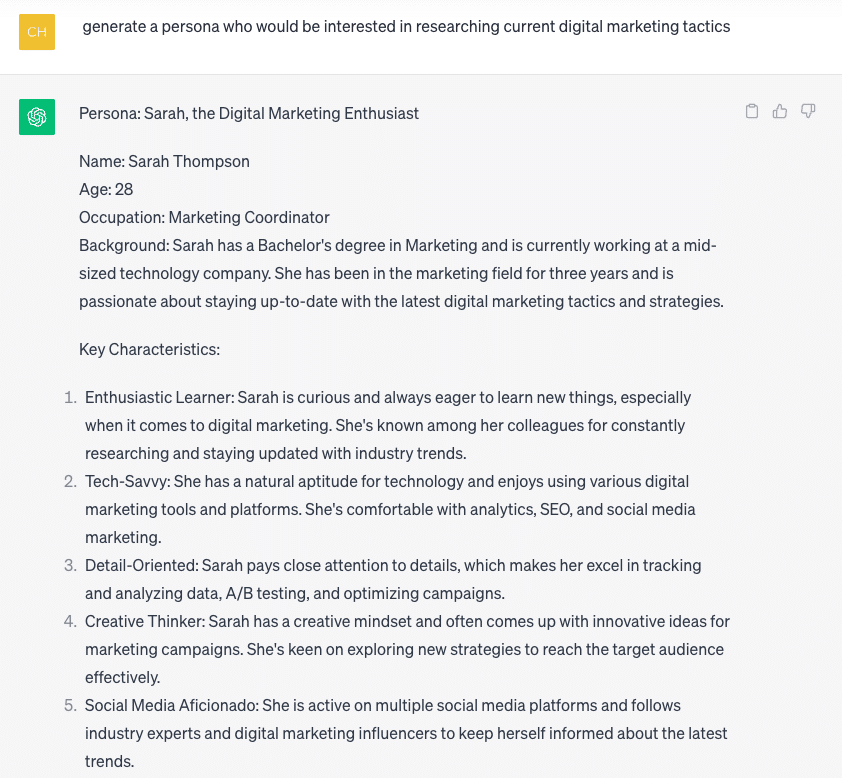This screenshot has width=842, height=778.
Task: Click the Background paragraph's first line
Action: [x=397, y=245]
